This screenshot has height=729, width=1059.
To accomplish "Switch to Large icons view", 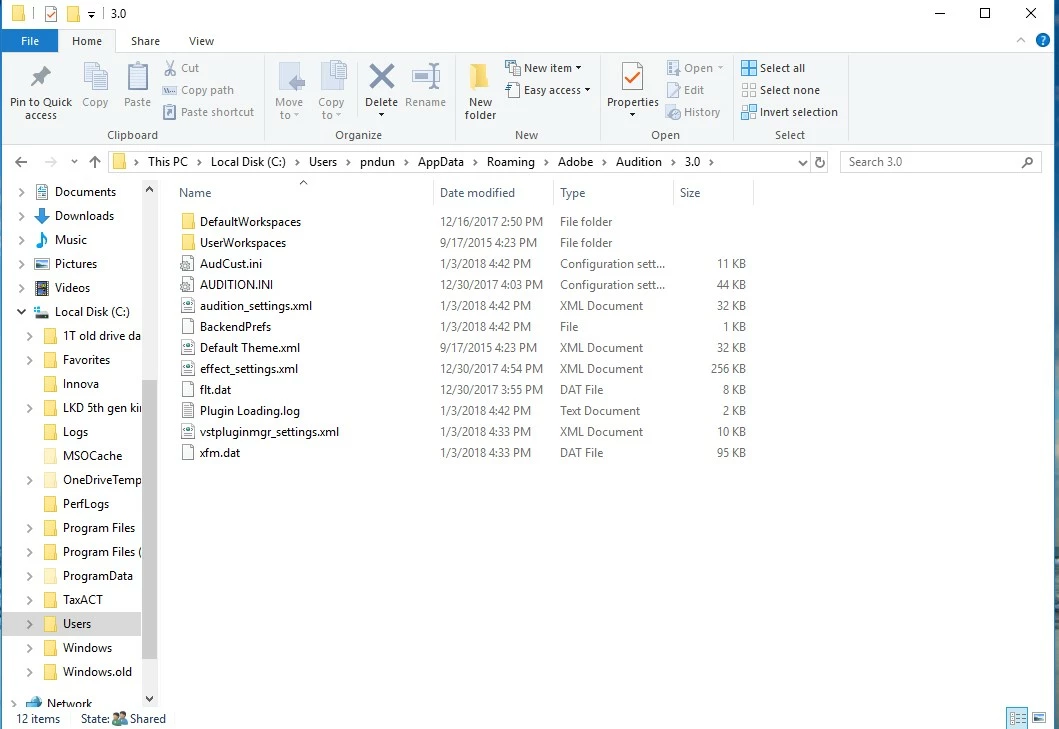I will click(x=1039, y=718).
